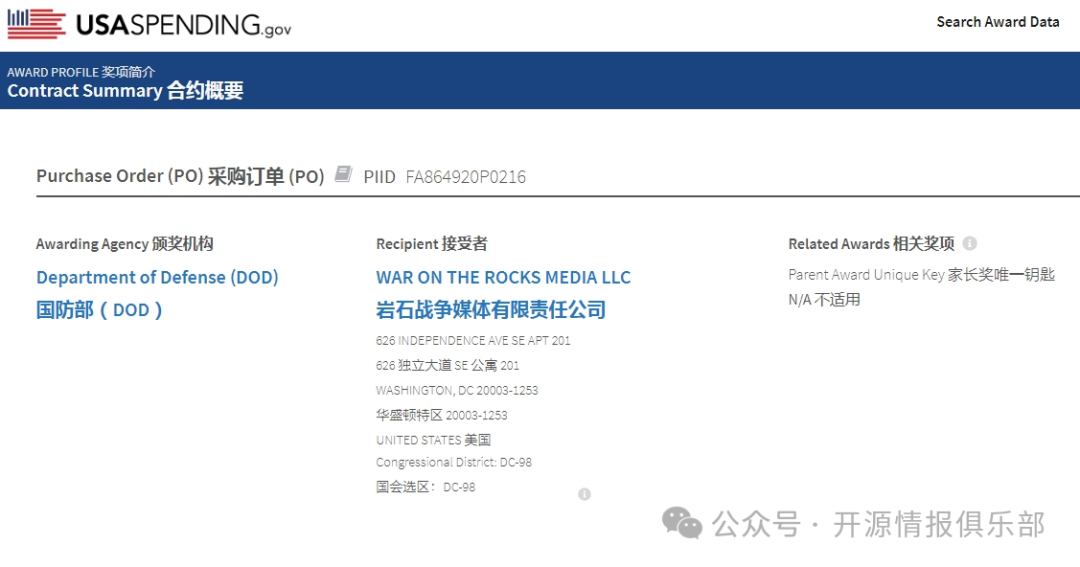Click the USAspending flag logo icon
This screenshot has width=1080, height=567.
pos(36,24)
